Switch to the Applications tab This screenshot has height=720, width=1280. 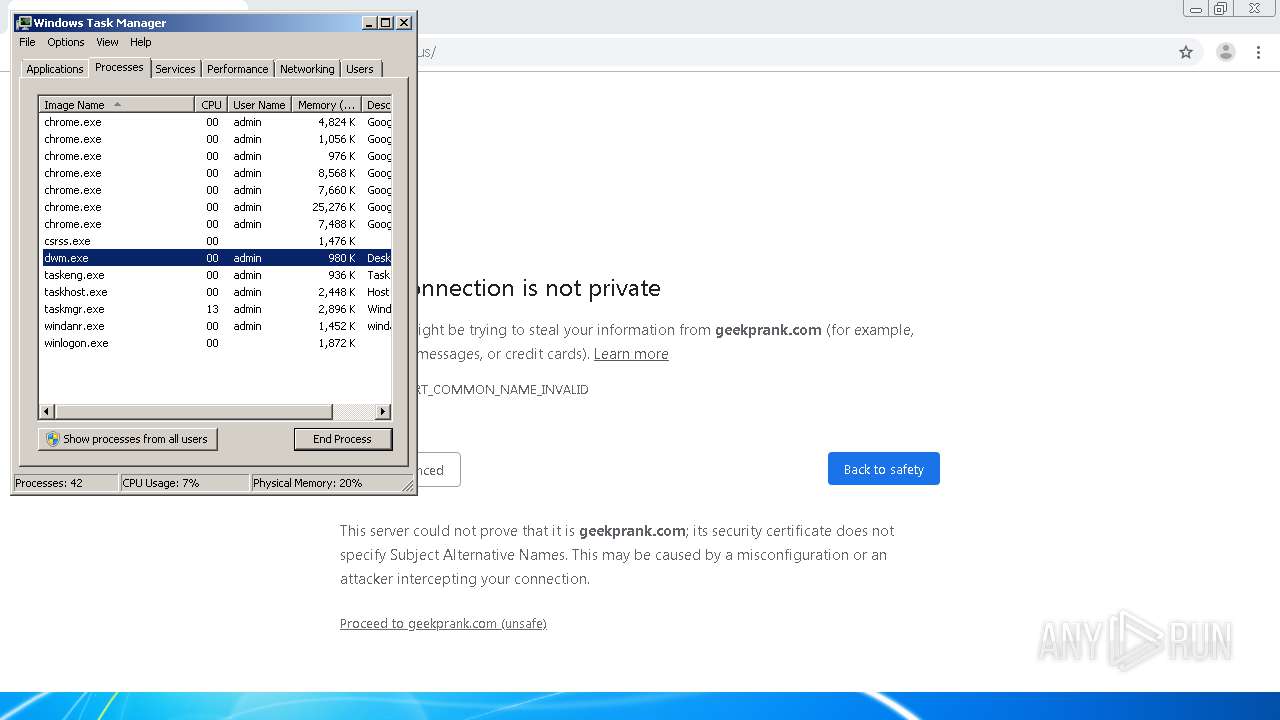(54, 69)
